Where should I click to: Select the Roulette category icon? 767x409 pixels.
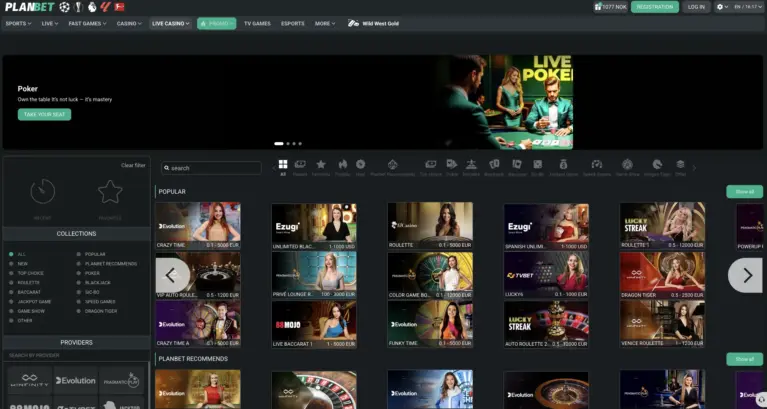pyautogui.click(x=471, y=164)
